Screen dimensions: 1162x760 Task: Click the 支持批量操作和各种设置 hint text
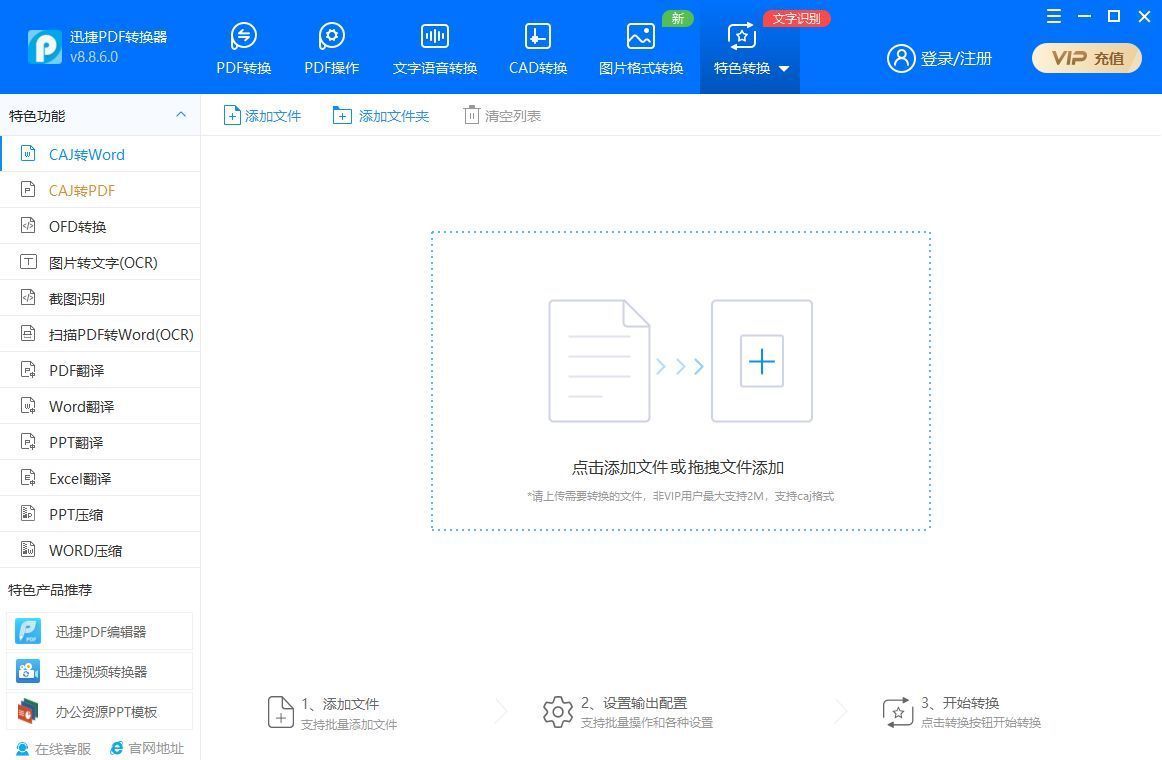[647, 722]
